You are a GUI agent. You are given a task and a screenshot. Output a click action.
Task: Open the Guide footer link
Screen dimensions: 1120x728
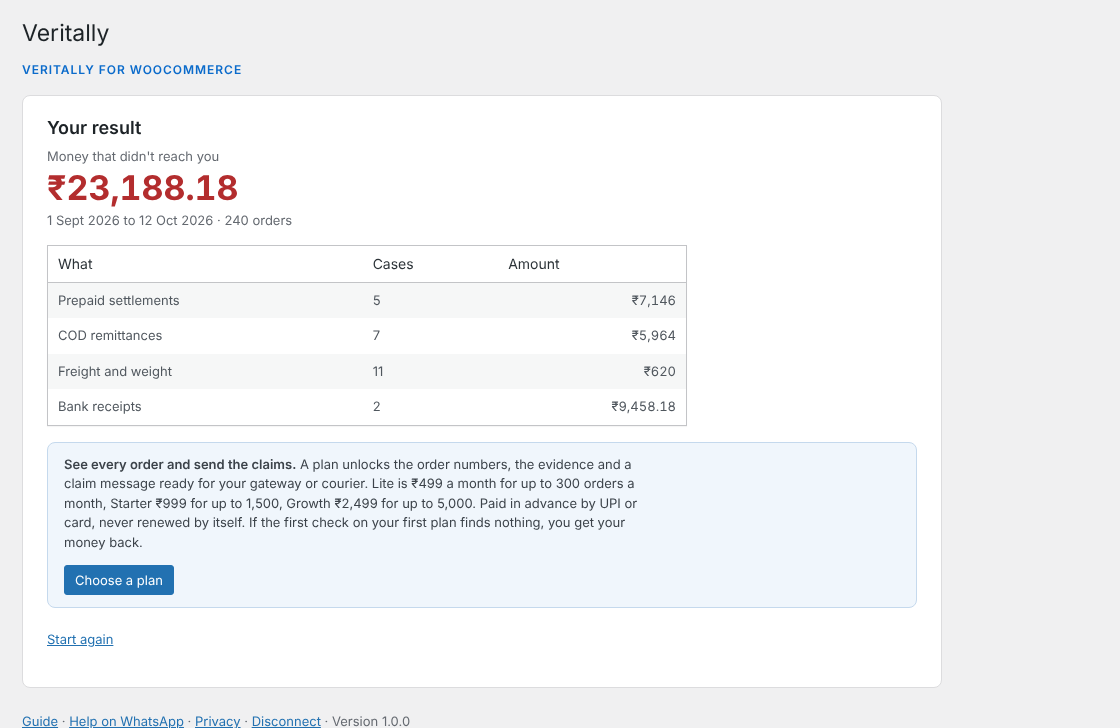[40, 721]
